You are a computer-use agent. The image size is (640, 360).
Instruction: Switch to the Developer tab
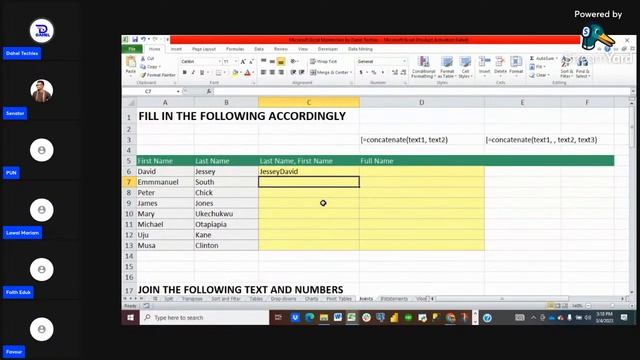(328, 49)
